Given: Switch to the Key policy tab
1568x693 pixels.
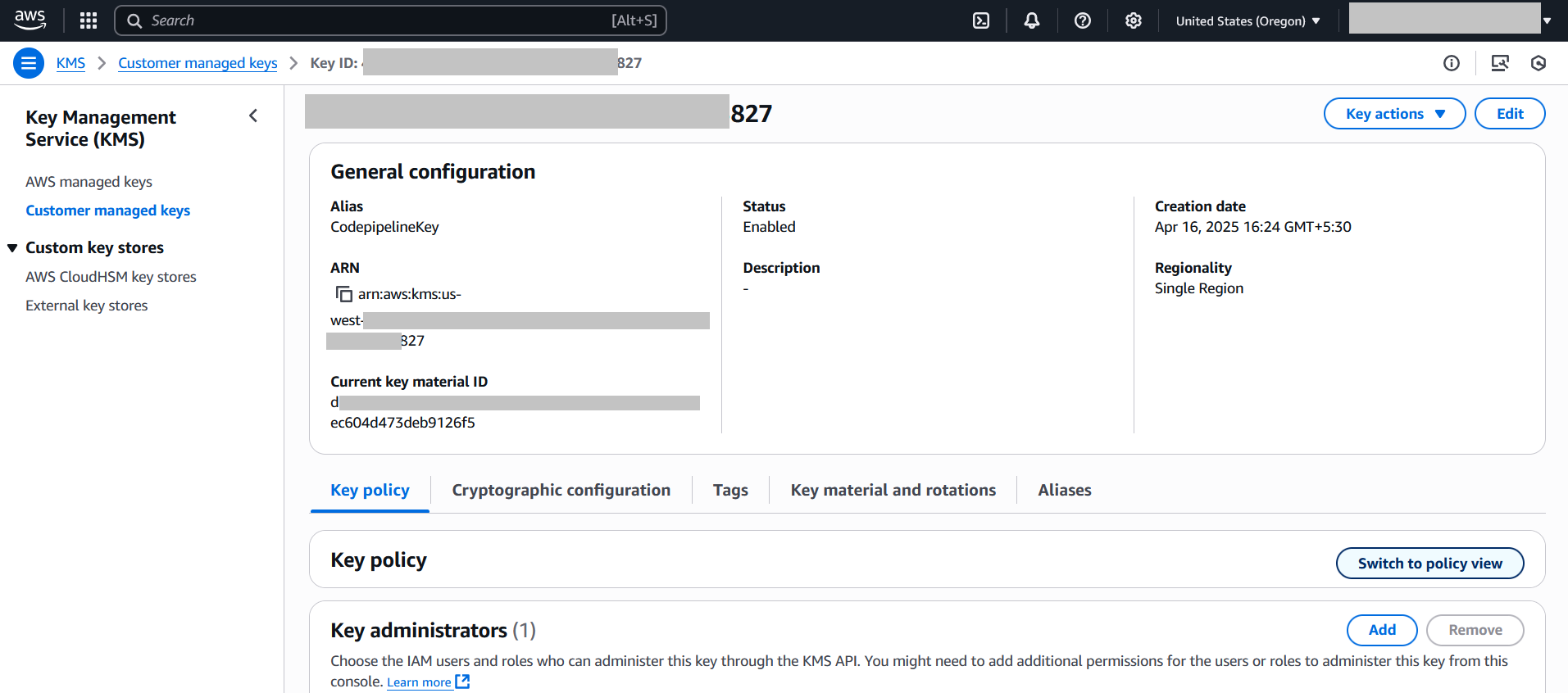Looking at the screenshot, I should (x=370, y=490).
